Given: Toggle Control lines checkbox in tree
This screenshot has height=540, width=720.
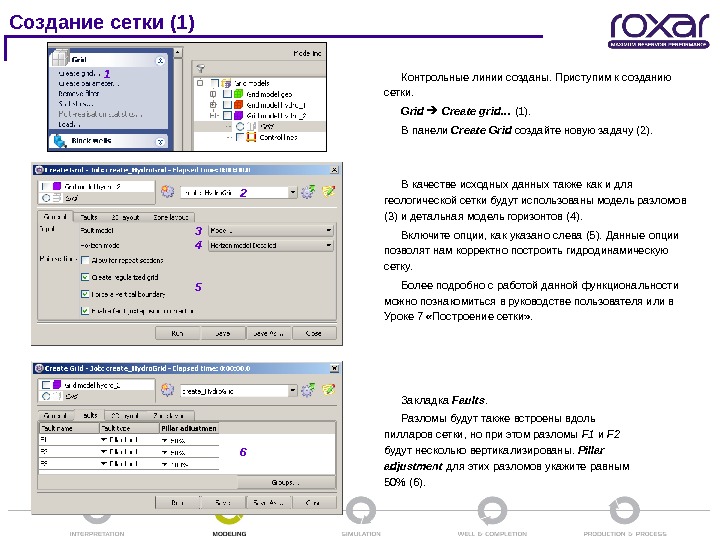Looking at the screenshot, I should coord(240,137).
